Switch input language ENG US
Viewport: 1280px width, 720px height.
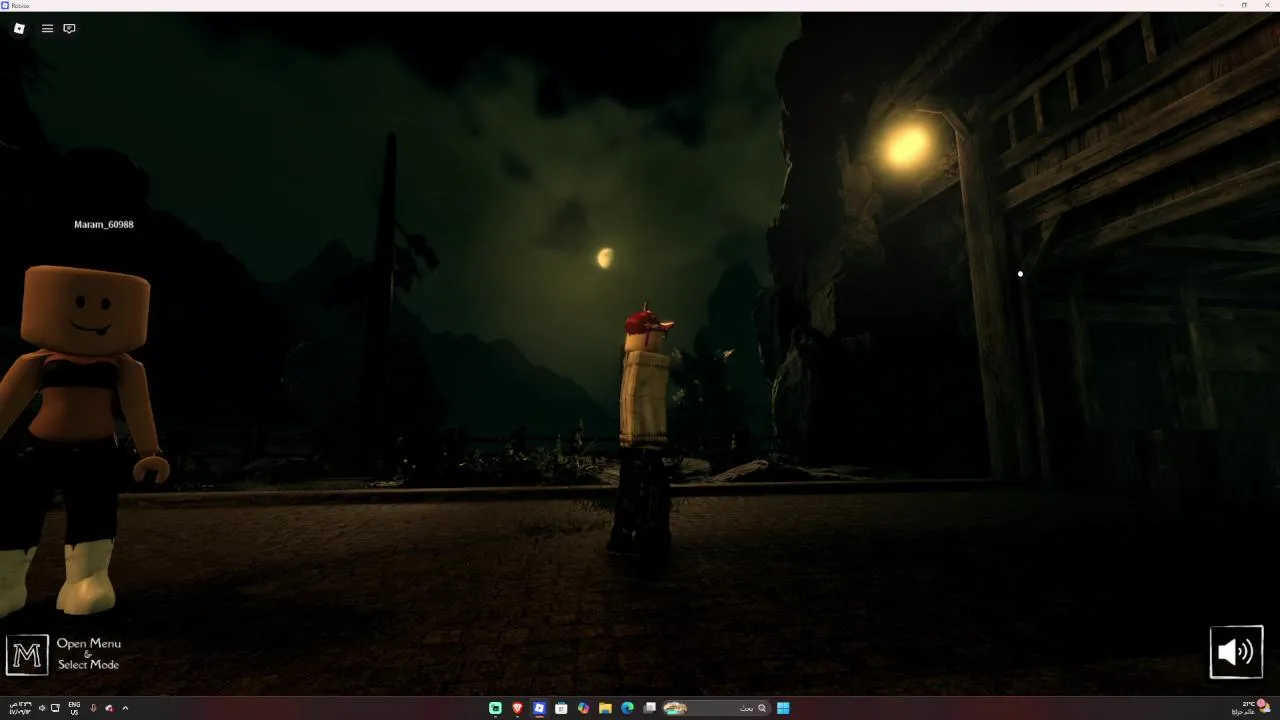(74, 708)
